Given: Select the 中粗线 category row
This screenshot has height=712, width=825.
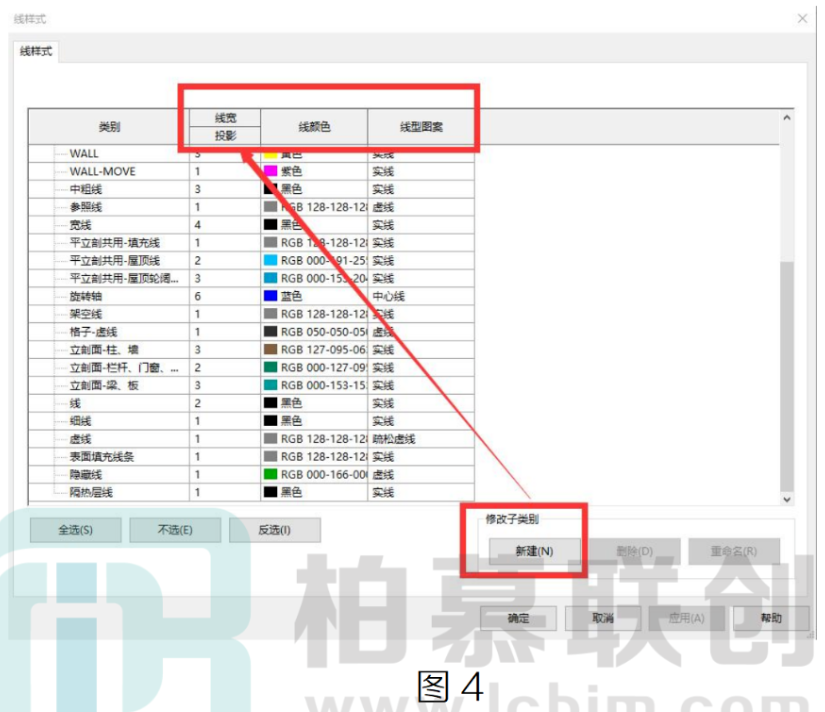Looking at the screenshot, I should coord(85,189).
